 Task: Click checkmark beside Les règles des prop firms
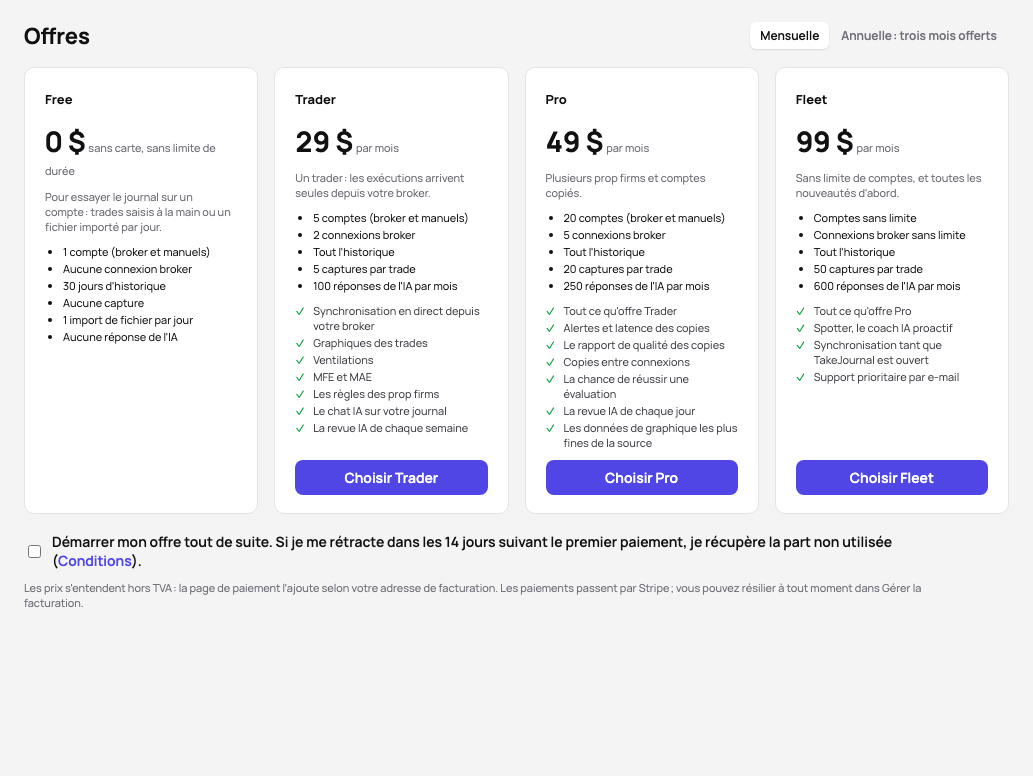300,395
